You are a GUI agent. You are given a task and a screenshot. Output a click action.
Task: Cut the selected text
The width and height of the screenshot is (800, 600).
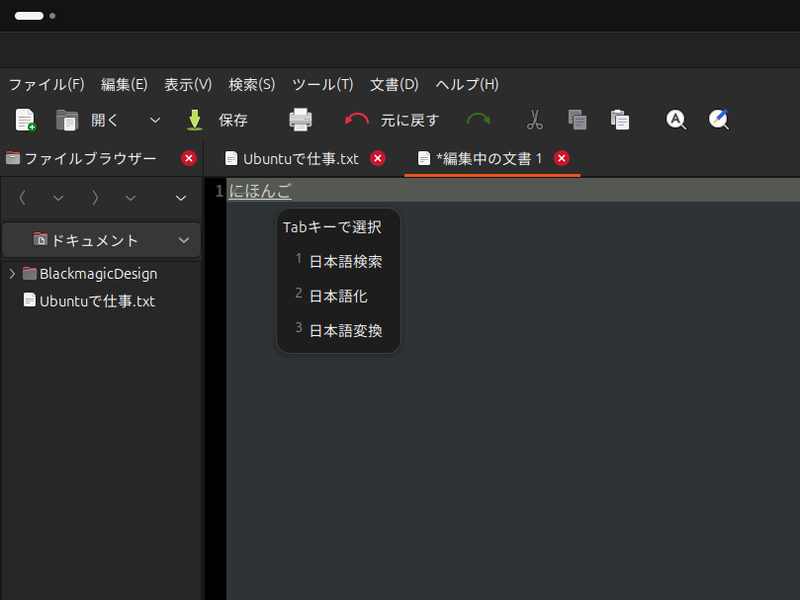(x=535, y=120)
